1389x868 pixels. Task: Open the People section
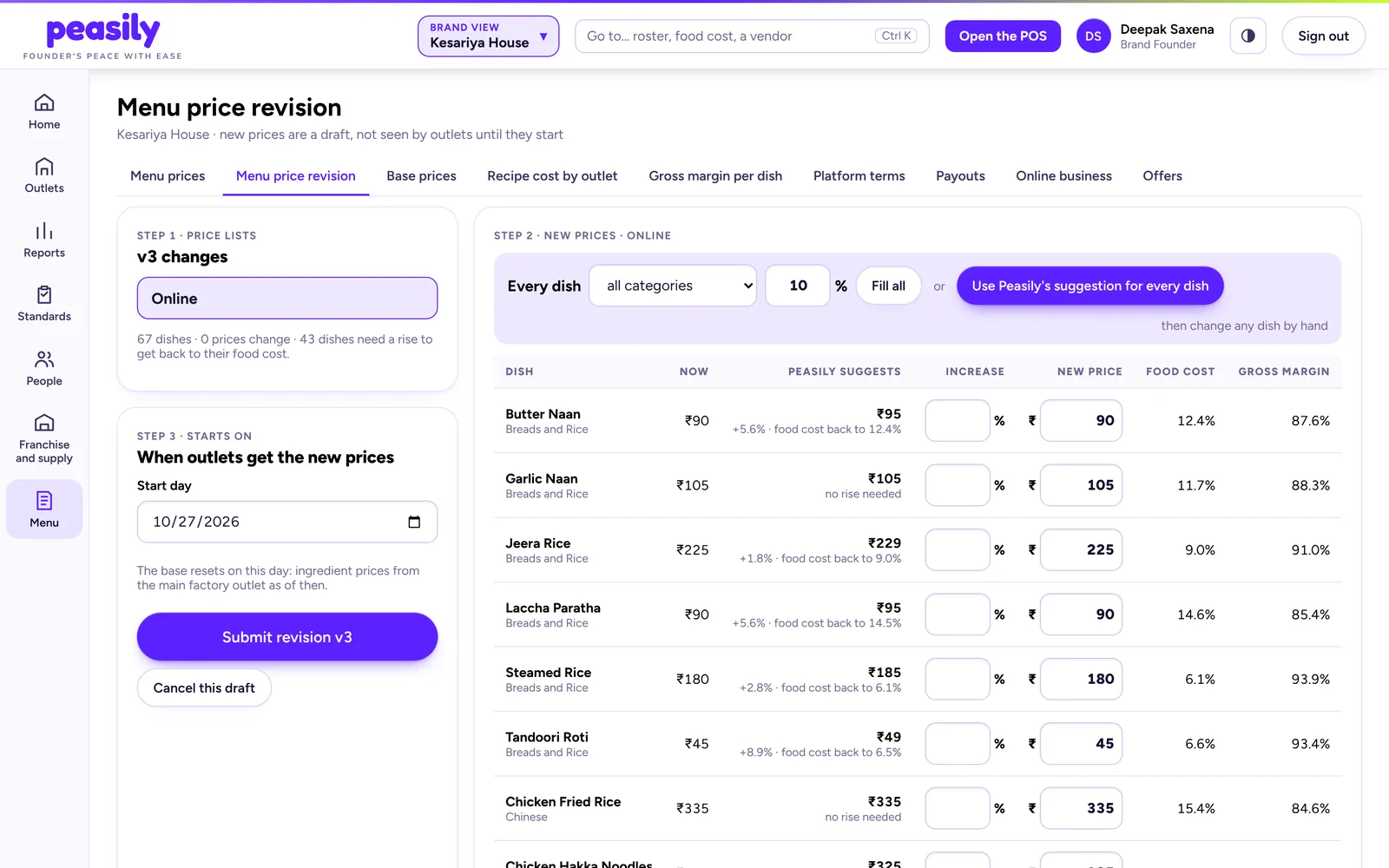pos(44,368)
